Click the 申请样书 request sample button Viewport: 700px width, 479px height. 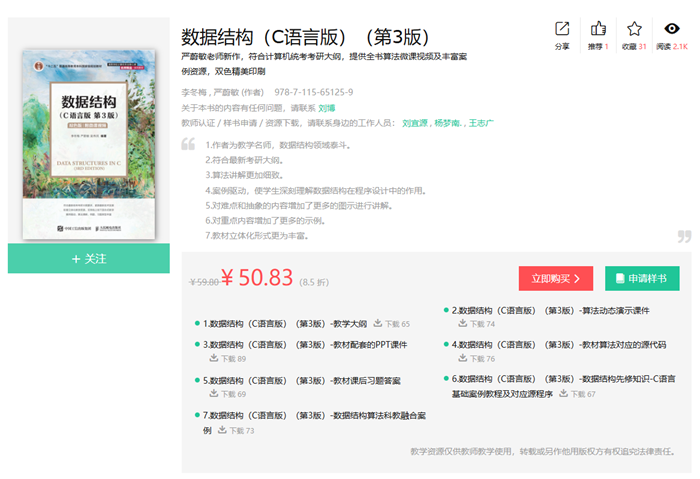(642, 279)
